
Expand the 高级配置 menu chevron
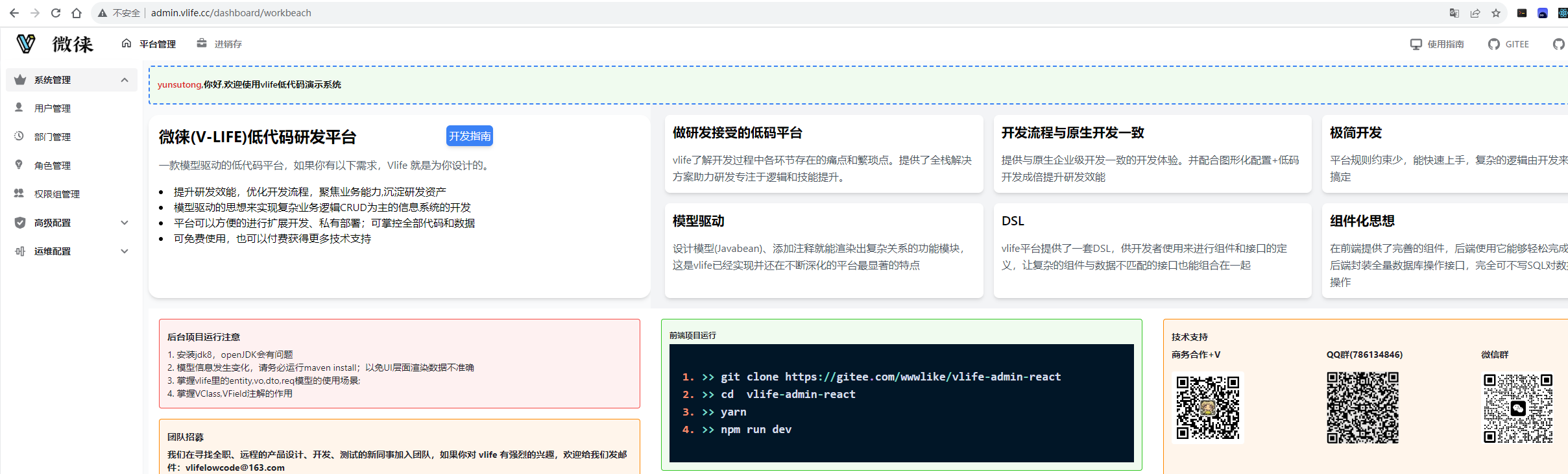125,223
